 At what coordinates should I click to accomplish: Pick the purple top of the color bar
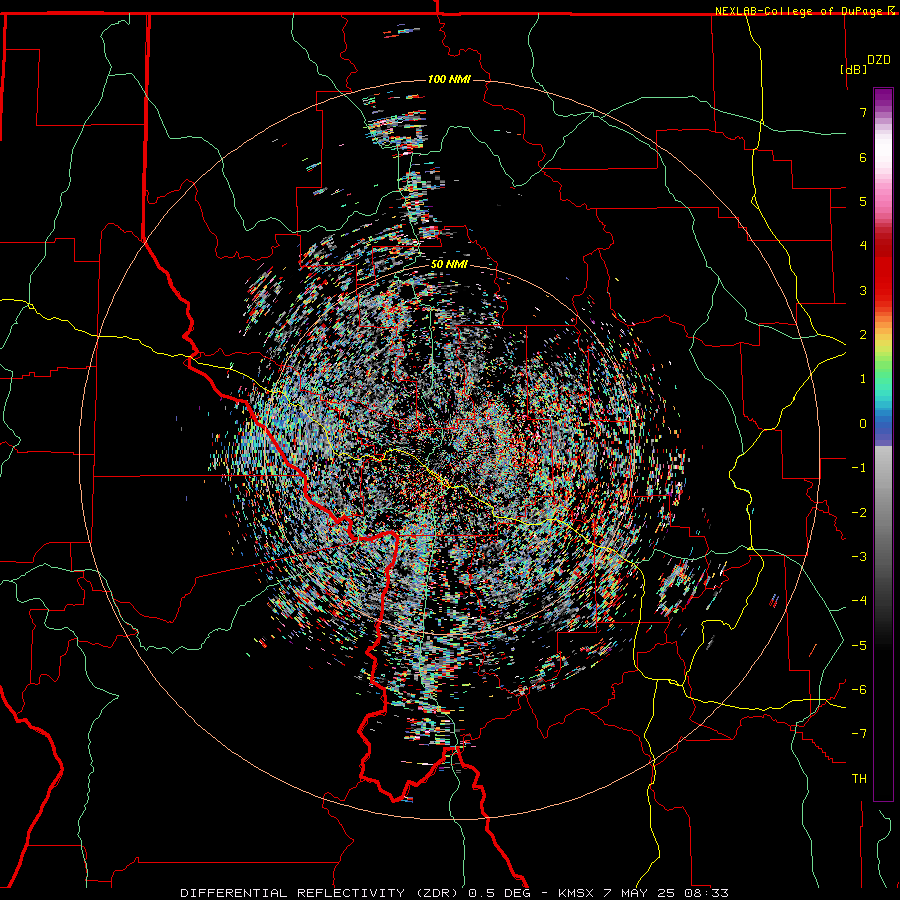(x=883, y=94)
